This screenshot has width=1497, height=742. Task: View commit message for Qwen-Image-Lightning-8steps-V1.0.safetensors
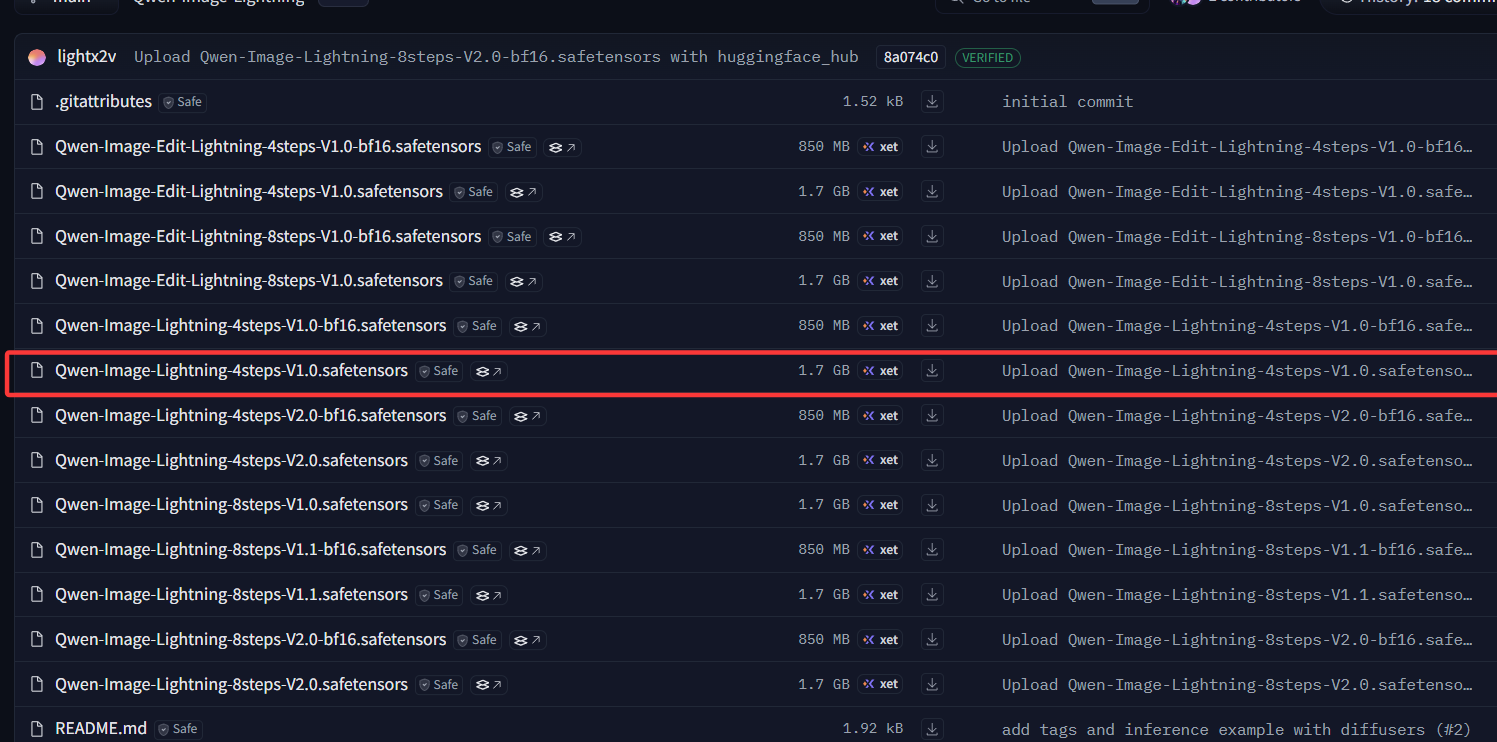pyautogui.click(x=1237, y=505)
